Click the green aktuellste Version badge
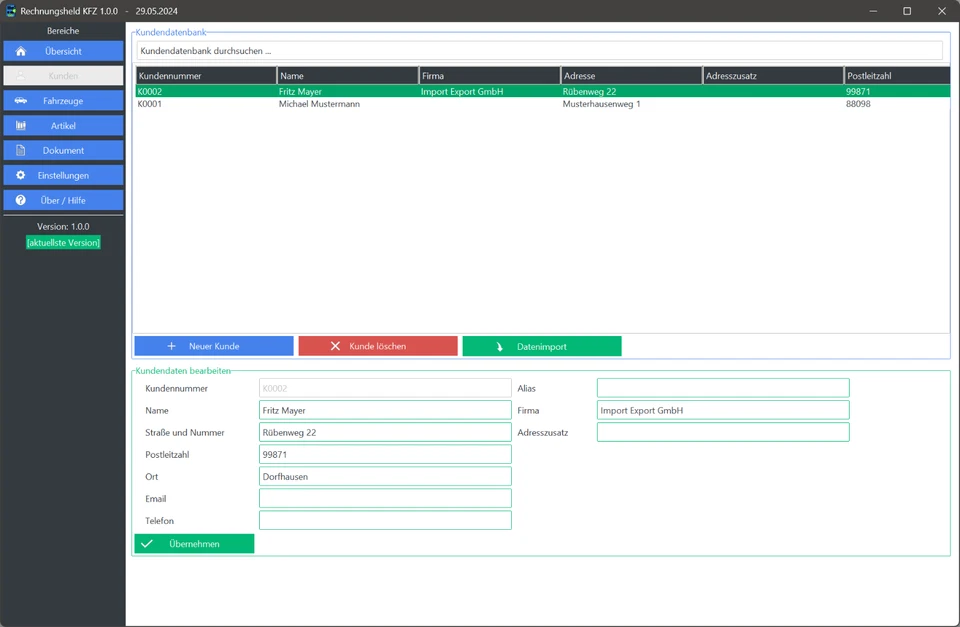Image resolution: width=960 pixels, height=627 pixels. (x=63, y=243)
